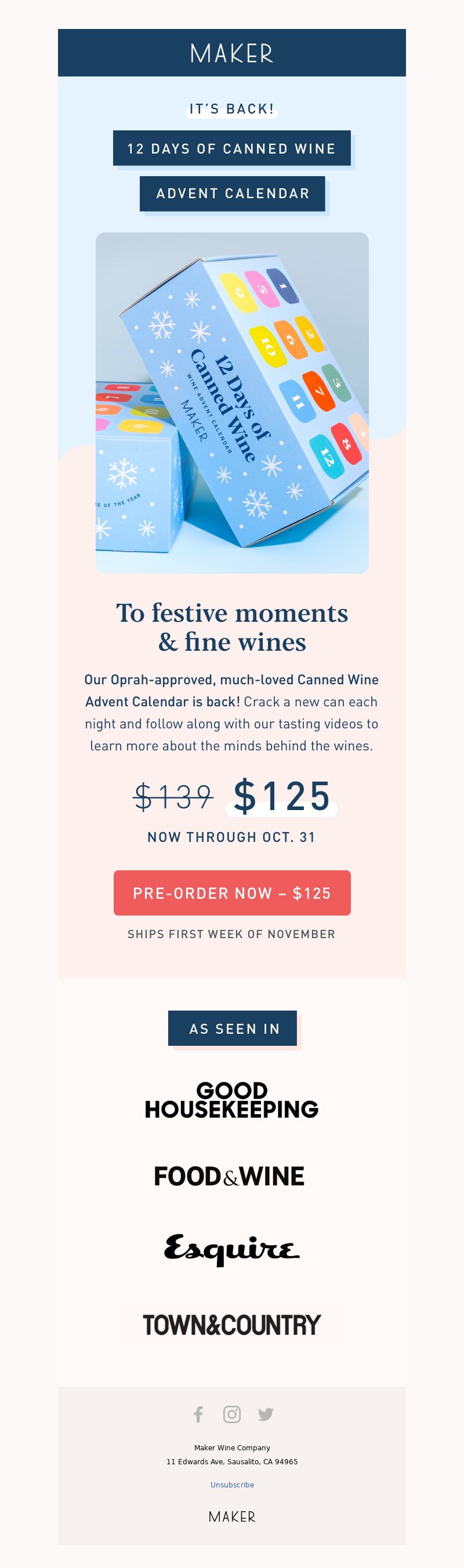This screenshot has height=1568, width=464.
Task: Click the Maker Wine Company address text
Action: 232,1454
